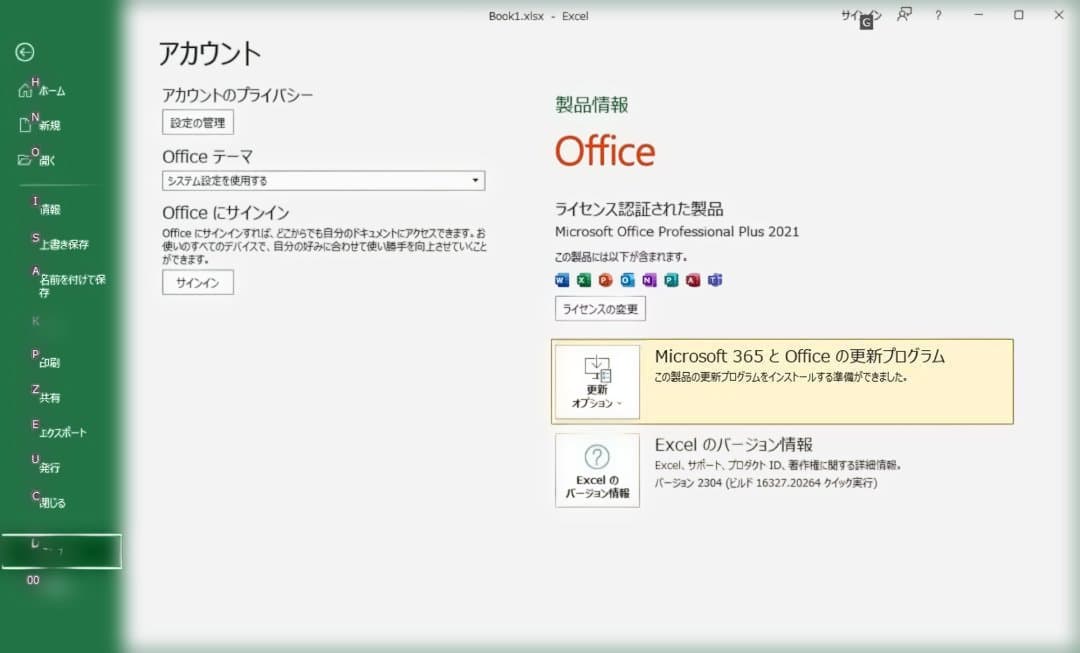Open Help via the question mark icon
This screenshot has height=653, width=1080.
point(937,16)
